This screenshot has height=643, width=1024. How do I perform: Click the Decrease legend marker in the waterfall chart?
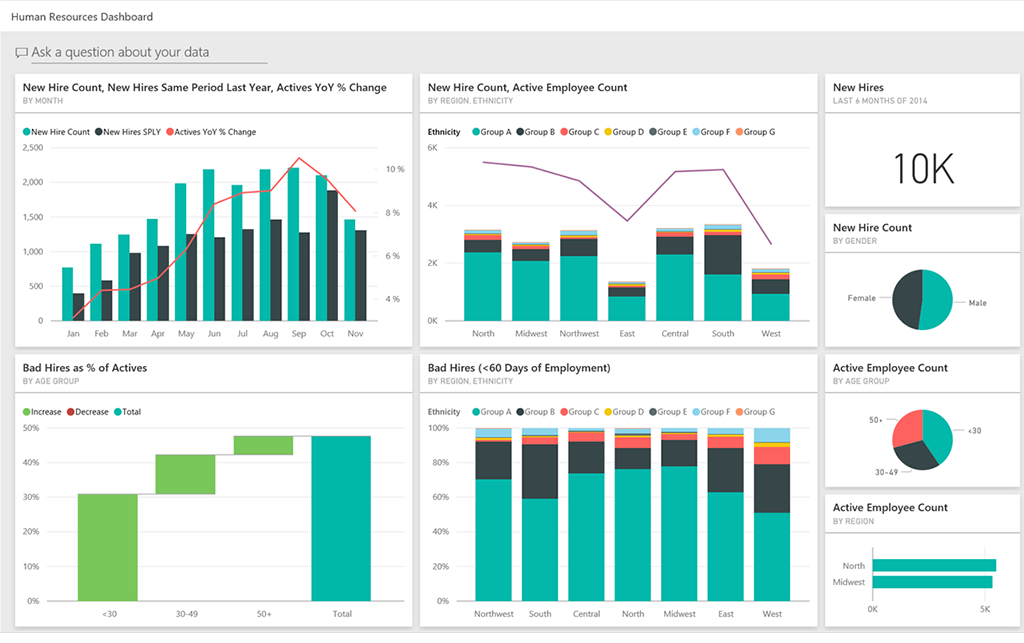tap(72, 412)
